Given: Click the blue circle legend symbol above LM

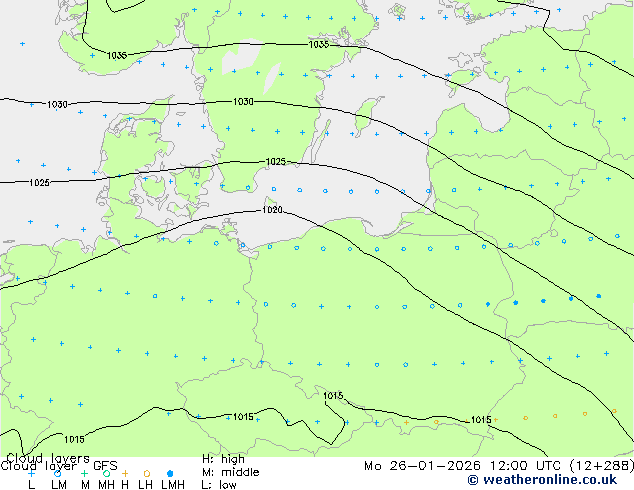Looking at the screenshot, I should coord(58,473).
